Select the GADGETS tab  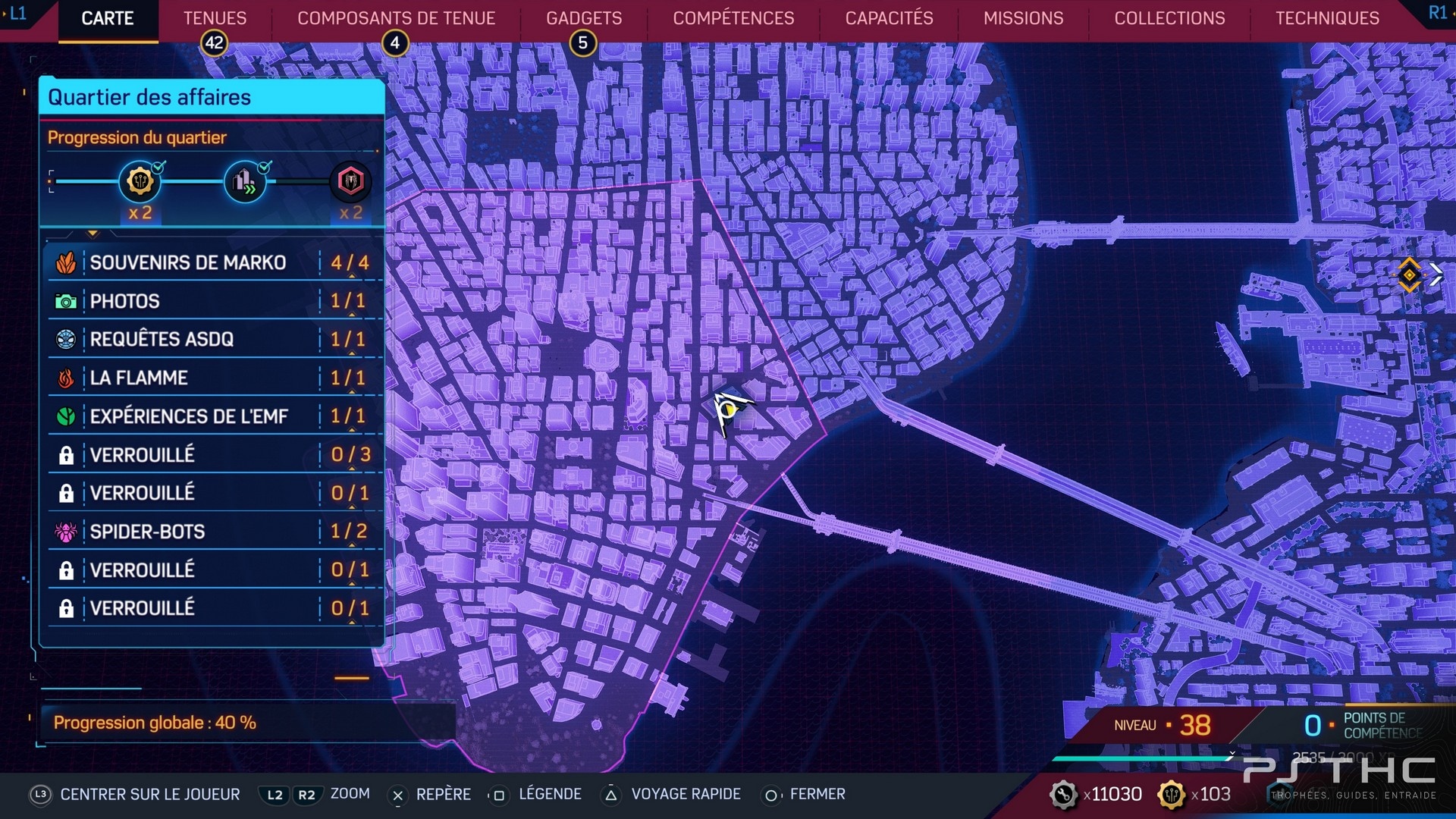pyautogui.click(x=584, y=18)
